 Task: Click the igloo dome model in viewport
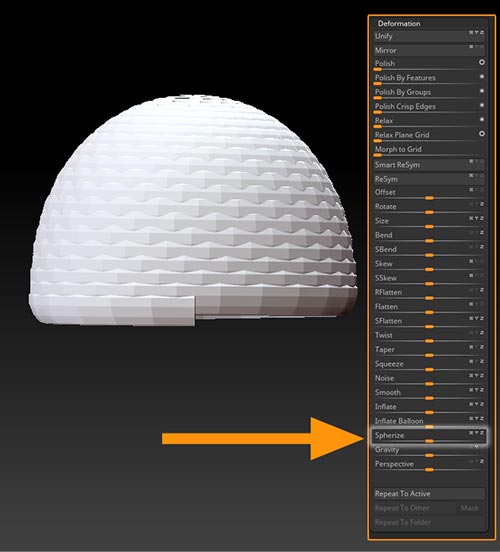[x=193, y=210]
